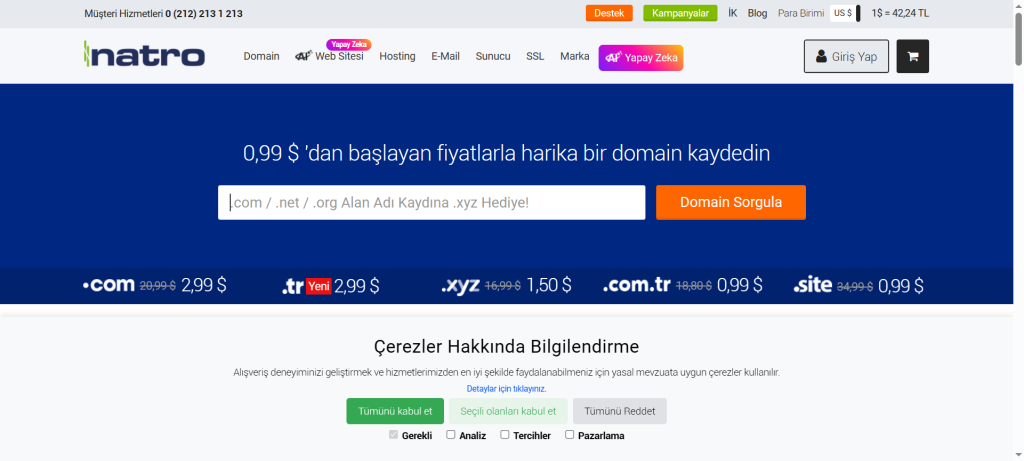
Task: Click the .com domain price offer
Action: click(x=155, y=285)
